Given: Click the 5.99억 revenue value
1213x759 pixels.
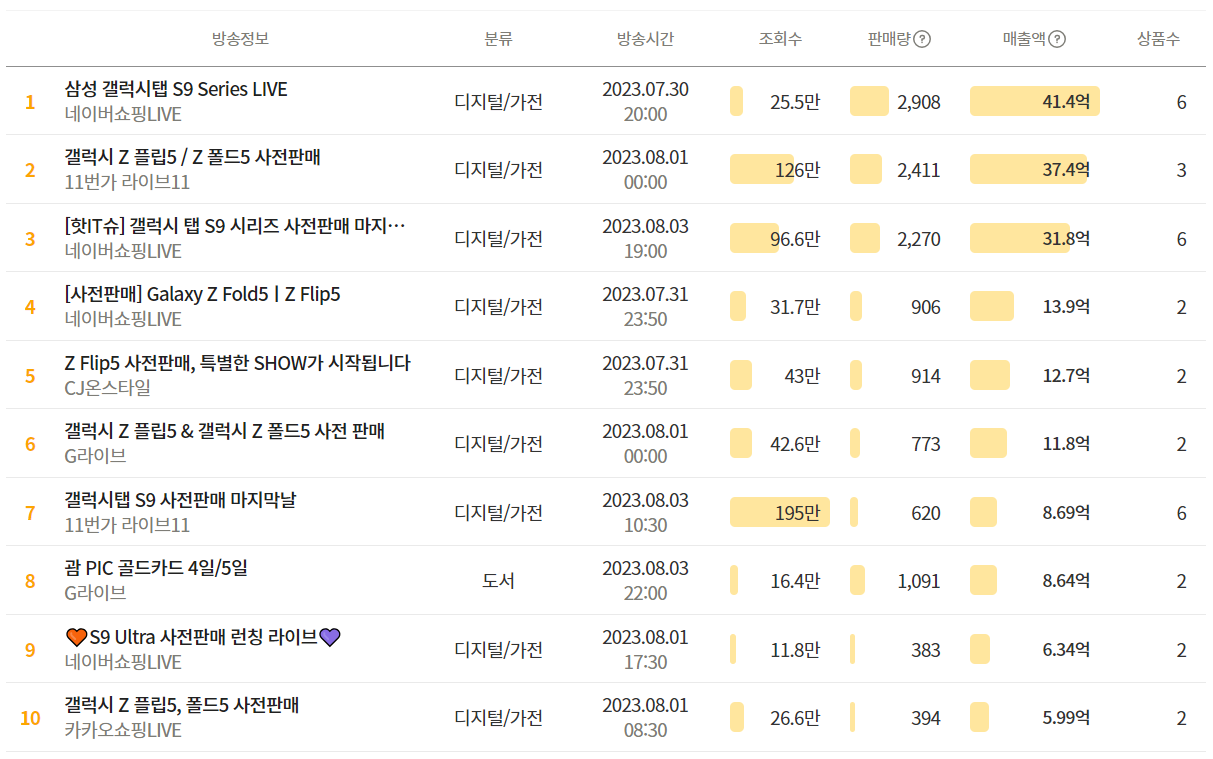Looking at the screenshot, I should tap(1066, 717).
